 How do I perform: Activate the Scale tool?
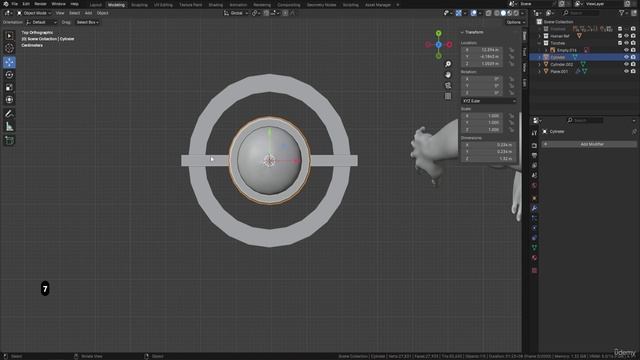pyautogui.click(x=9, y=87)
